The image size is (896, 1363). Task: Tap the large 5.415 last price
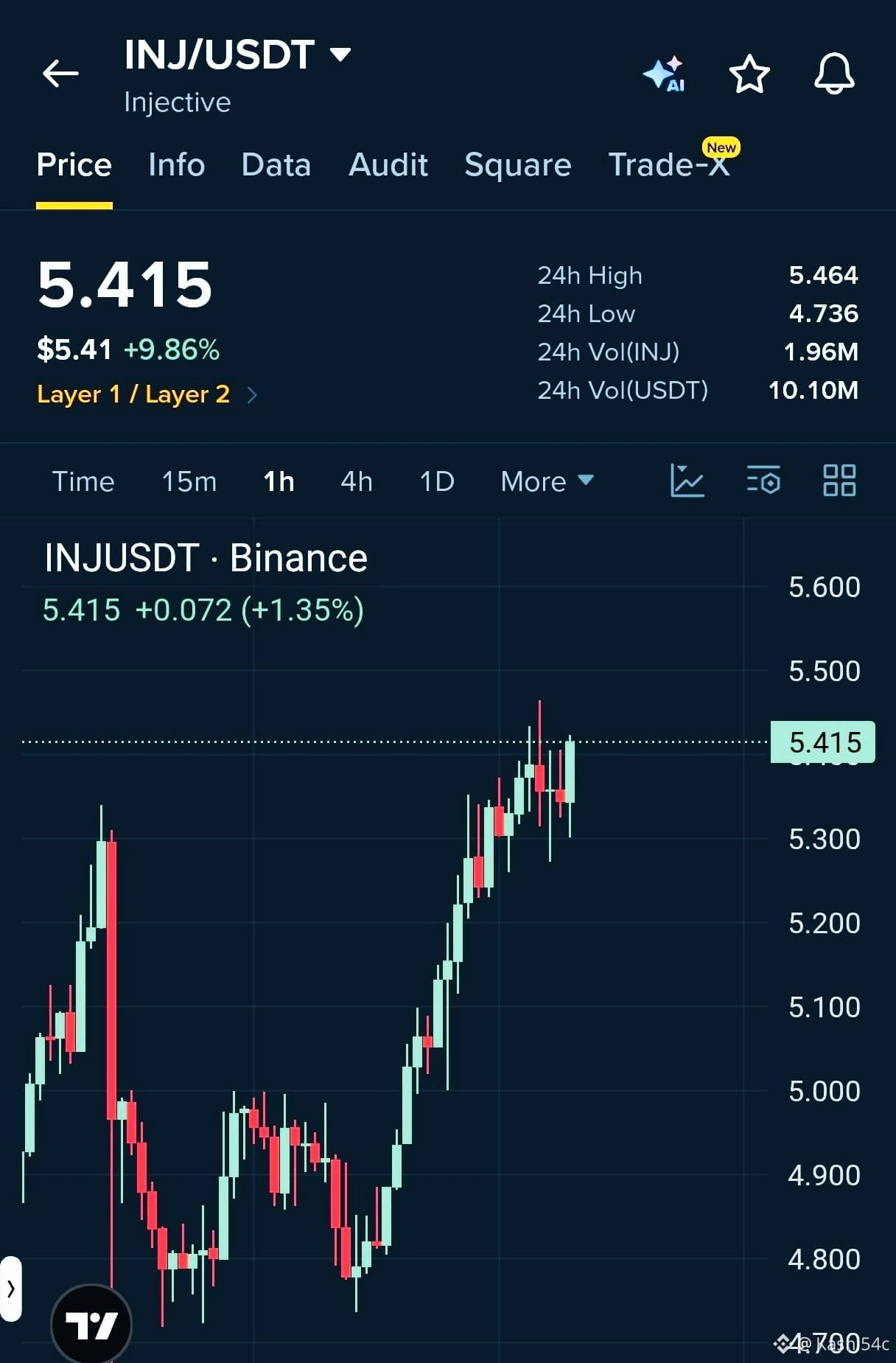pyautogui.click(x=125, y=285)
